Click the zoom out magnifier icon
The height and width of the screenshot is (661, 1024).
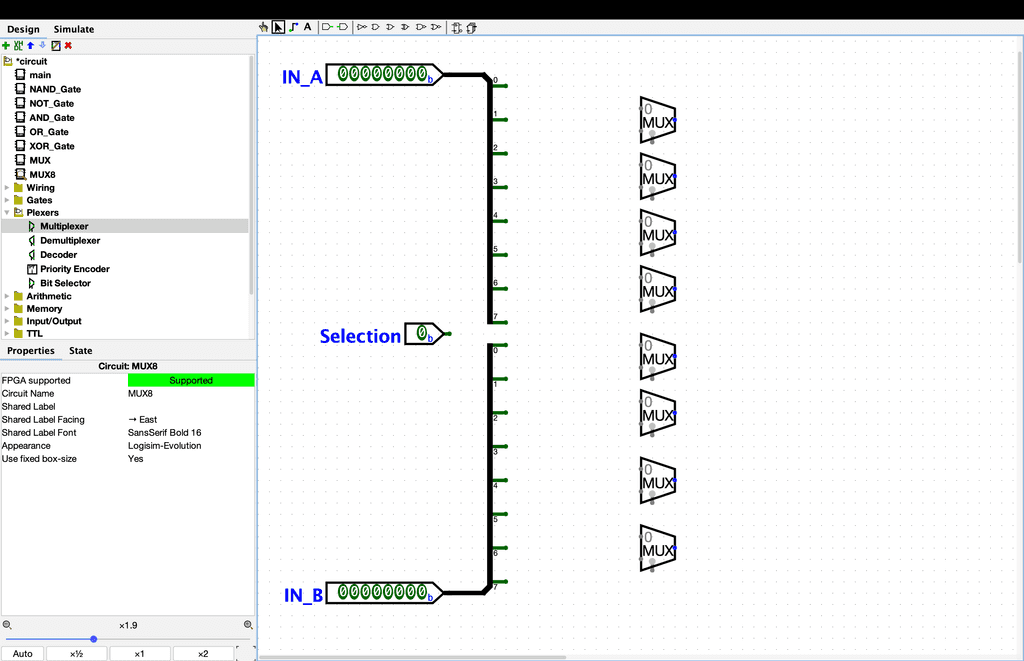coord(7,625)
